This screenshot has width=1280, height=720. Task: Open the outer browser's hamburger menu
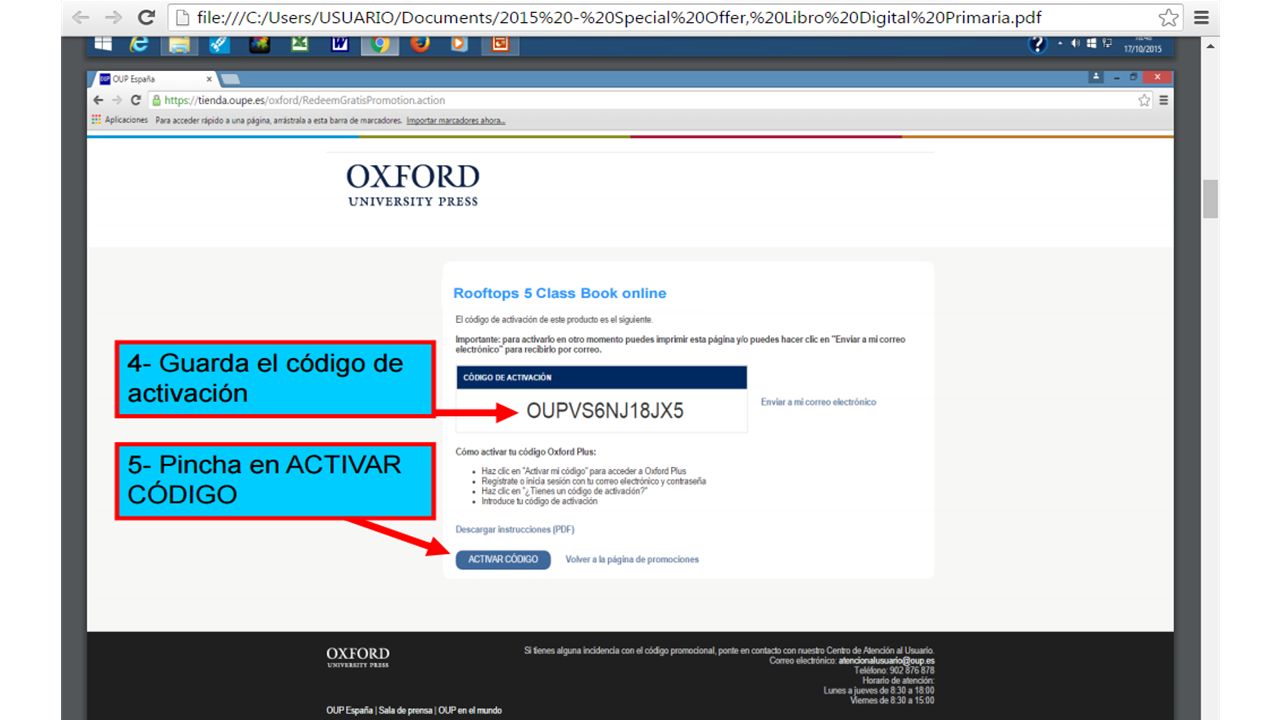pos(1201,18)
